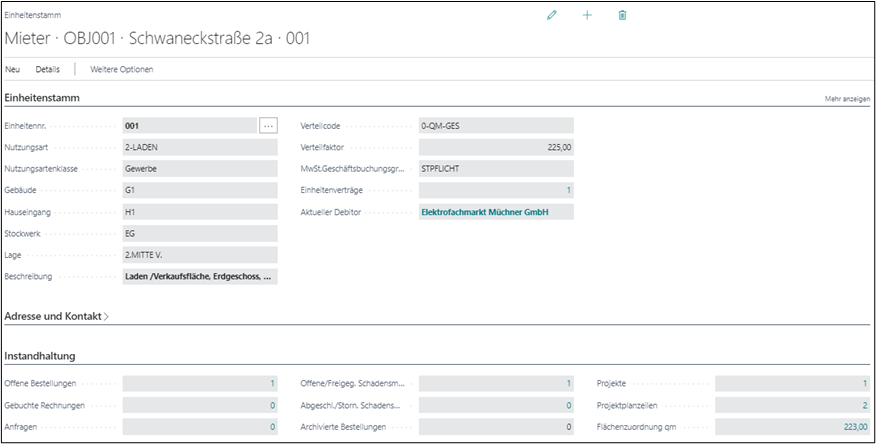Collapse the Einheitenstamm section header

click(x=42, y=97)
